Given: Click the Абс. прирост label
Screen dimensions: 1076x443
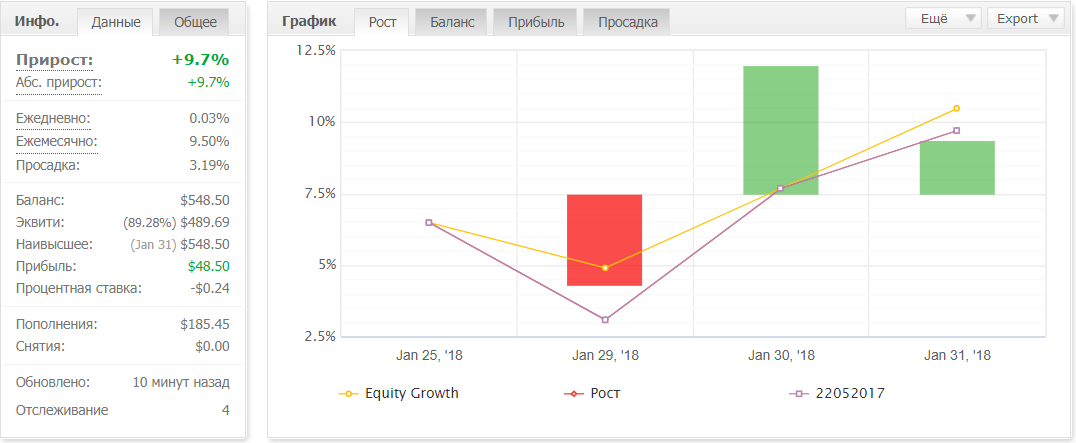Looking at the screenshot, I should tap(59, 84).
